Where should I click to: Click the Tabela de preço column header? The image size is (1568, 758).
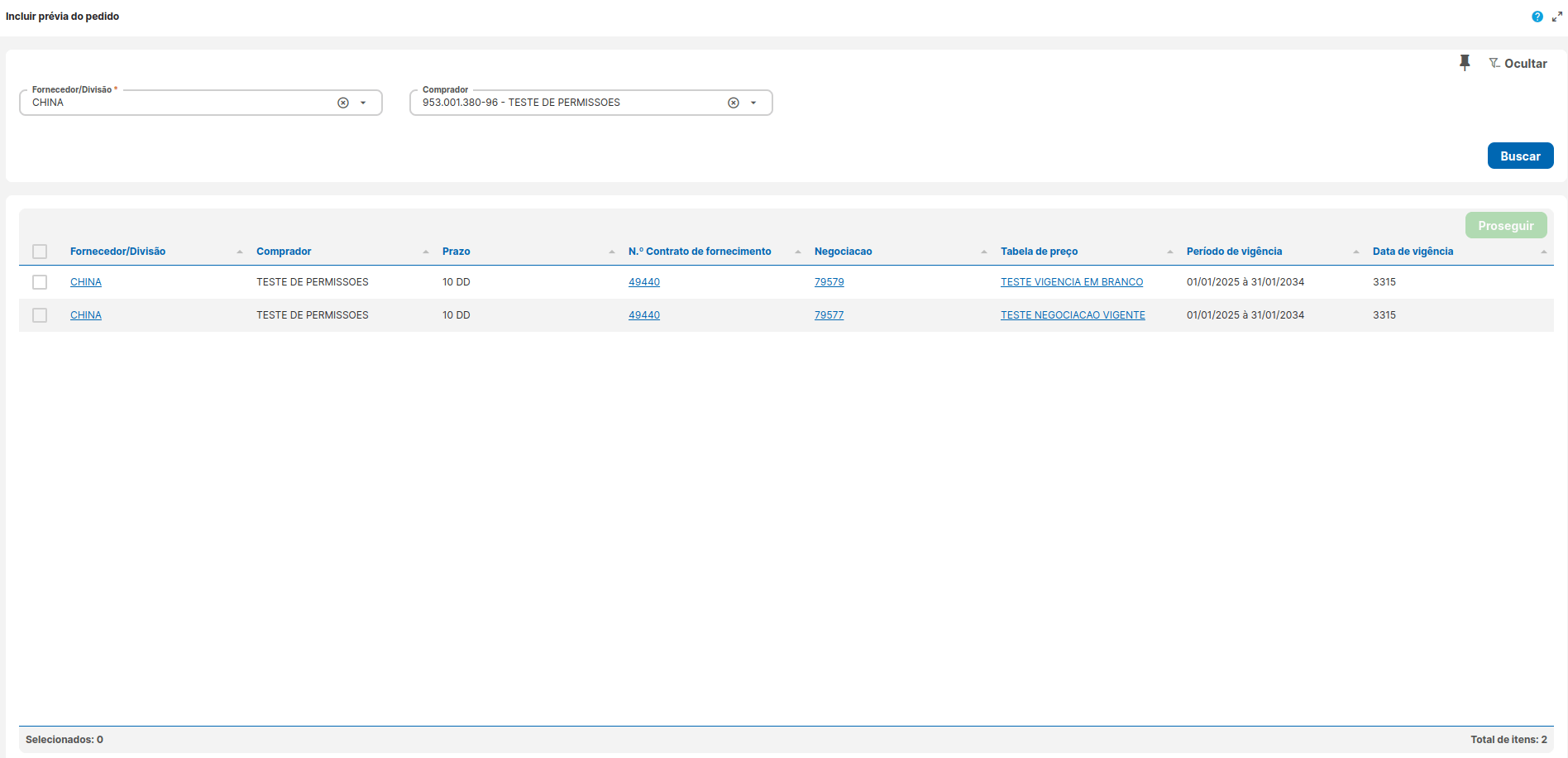[1039, 252]
